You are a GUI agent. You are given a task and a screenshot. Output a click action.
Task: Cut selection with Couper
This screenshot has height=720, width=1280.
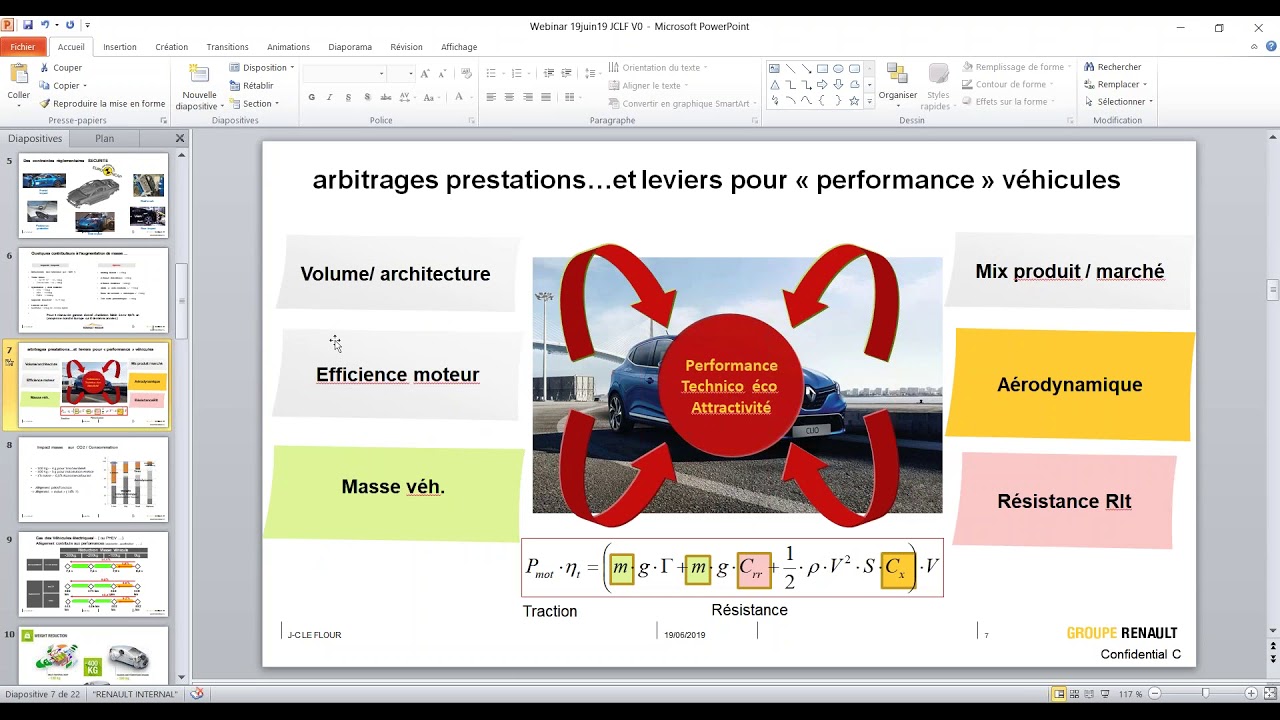[60, 68]
